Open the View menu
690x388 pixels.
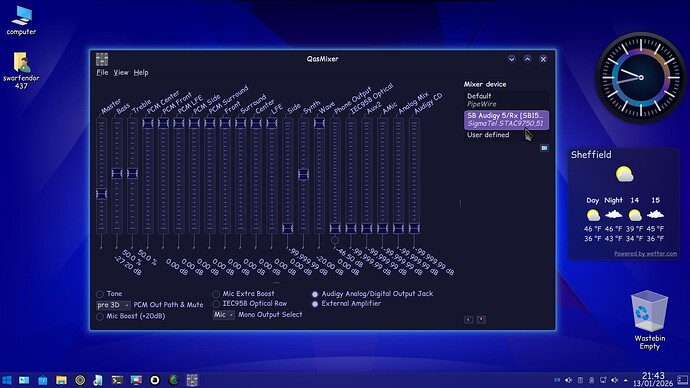[x=121, y=73]
